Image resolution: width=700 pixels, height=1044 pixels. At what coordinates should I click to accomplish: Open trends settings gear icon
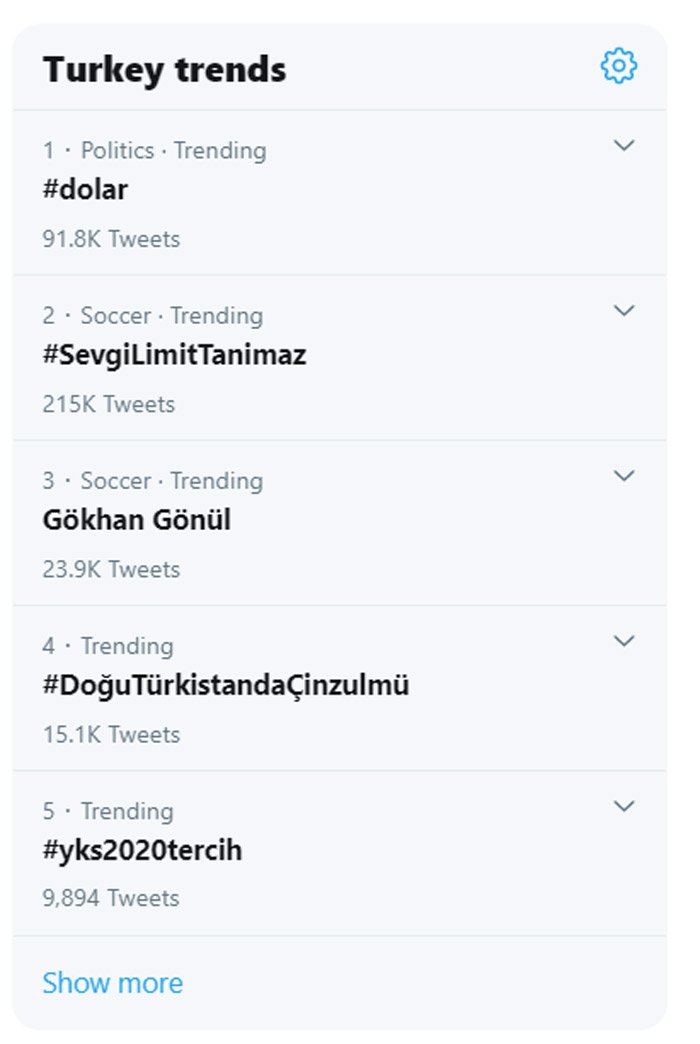(619, 66)
